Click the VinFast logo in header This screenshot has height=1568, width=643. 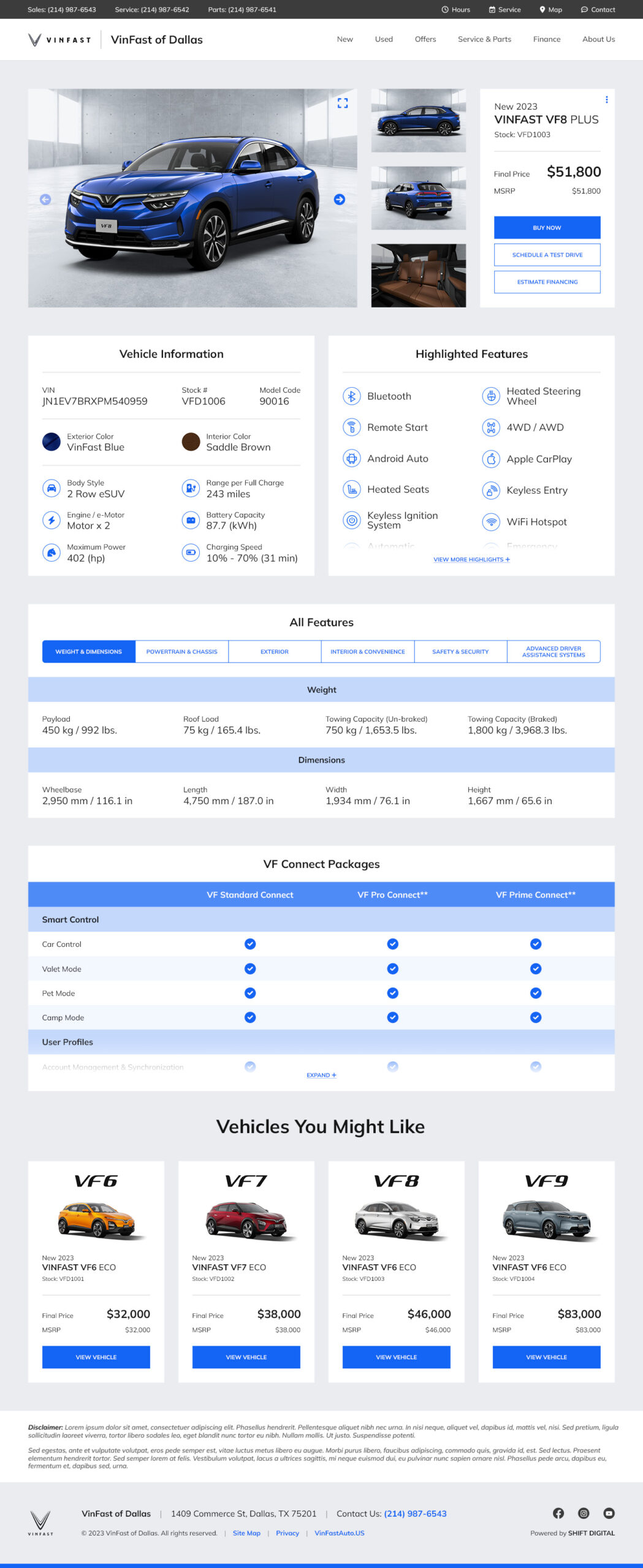(x=59, y=40)
